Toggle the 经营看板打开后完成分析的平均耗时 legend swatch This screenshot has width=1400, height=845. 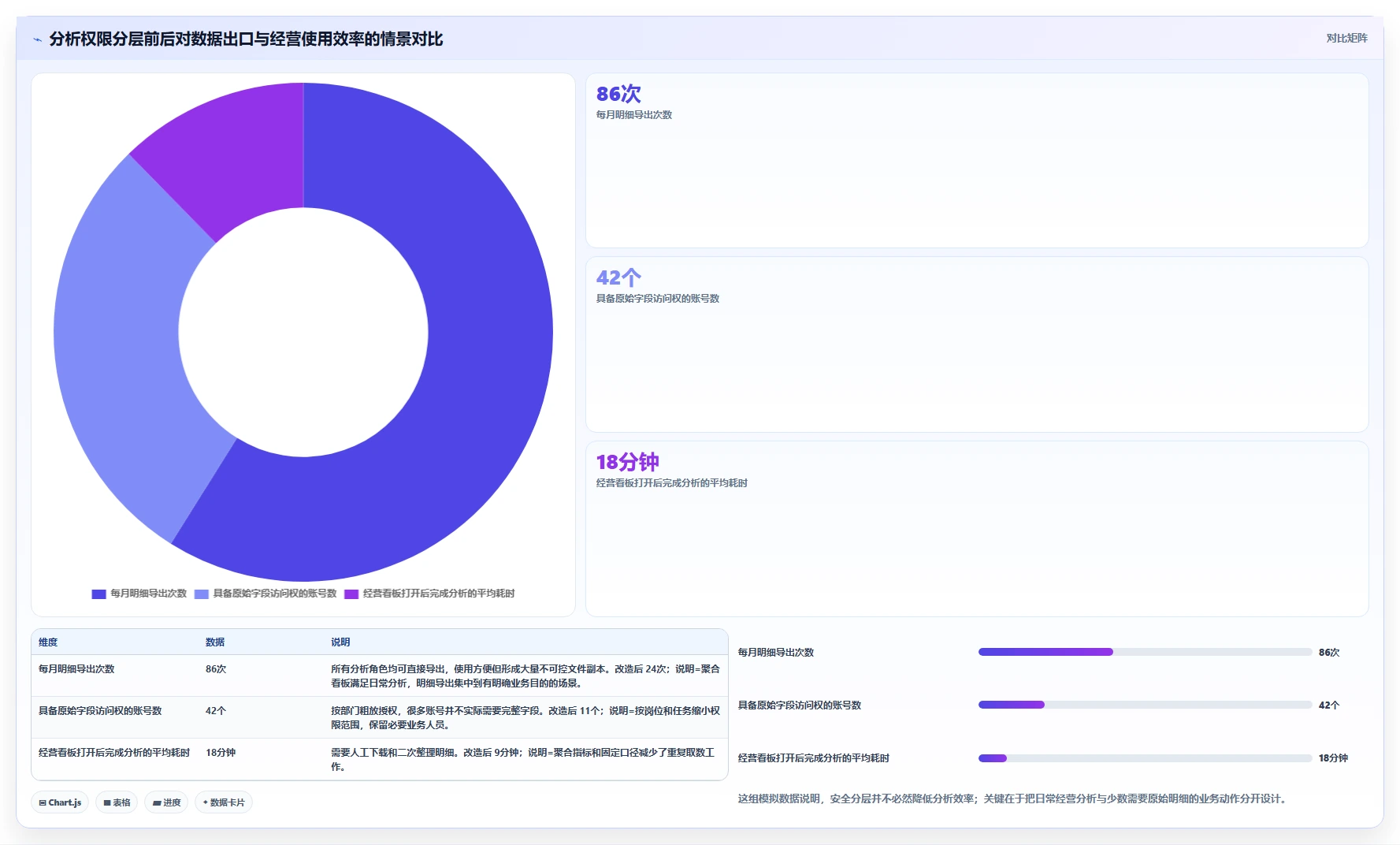[351, 594]
